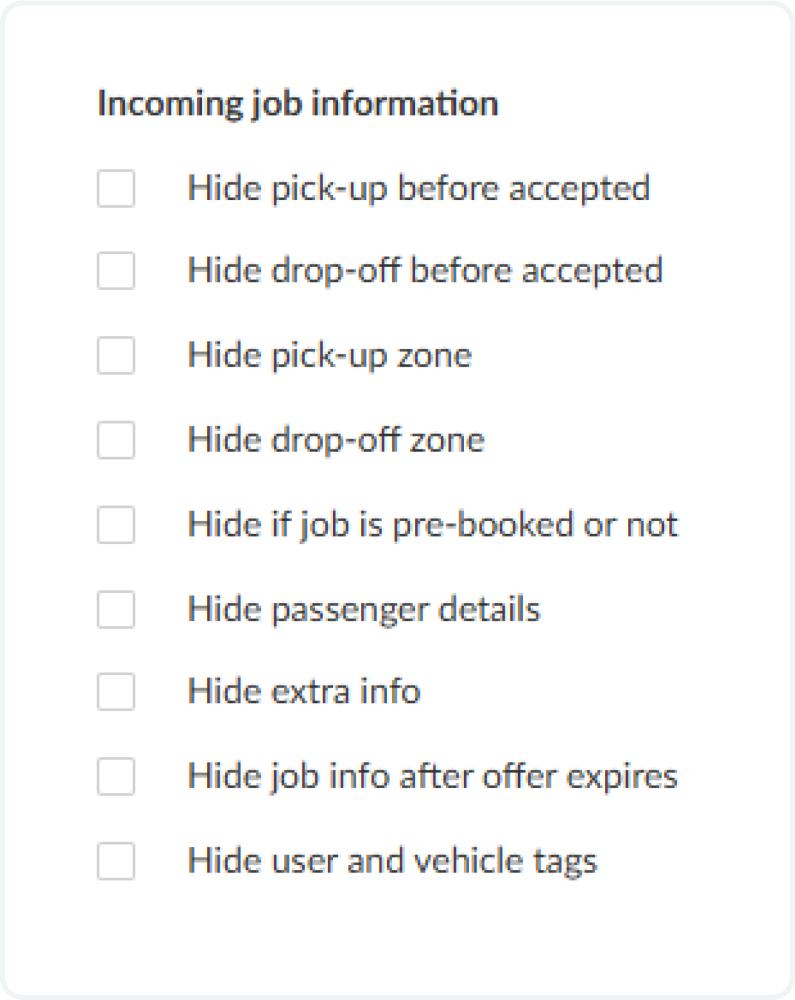Click the "Hide extra info" label text
The height and width of the screenshot is (1000, 795).
click(x=303, y=692)
